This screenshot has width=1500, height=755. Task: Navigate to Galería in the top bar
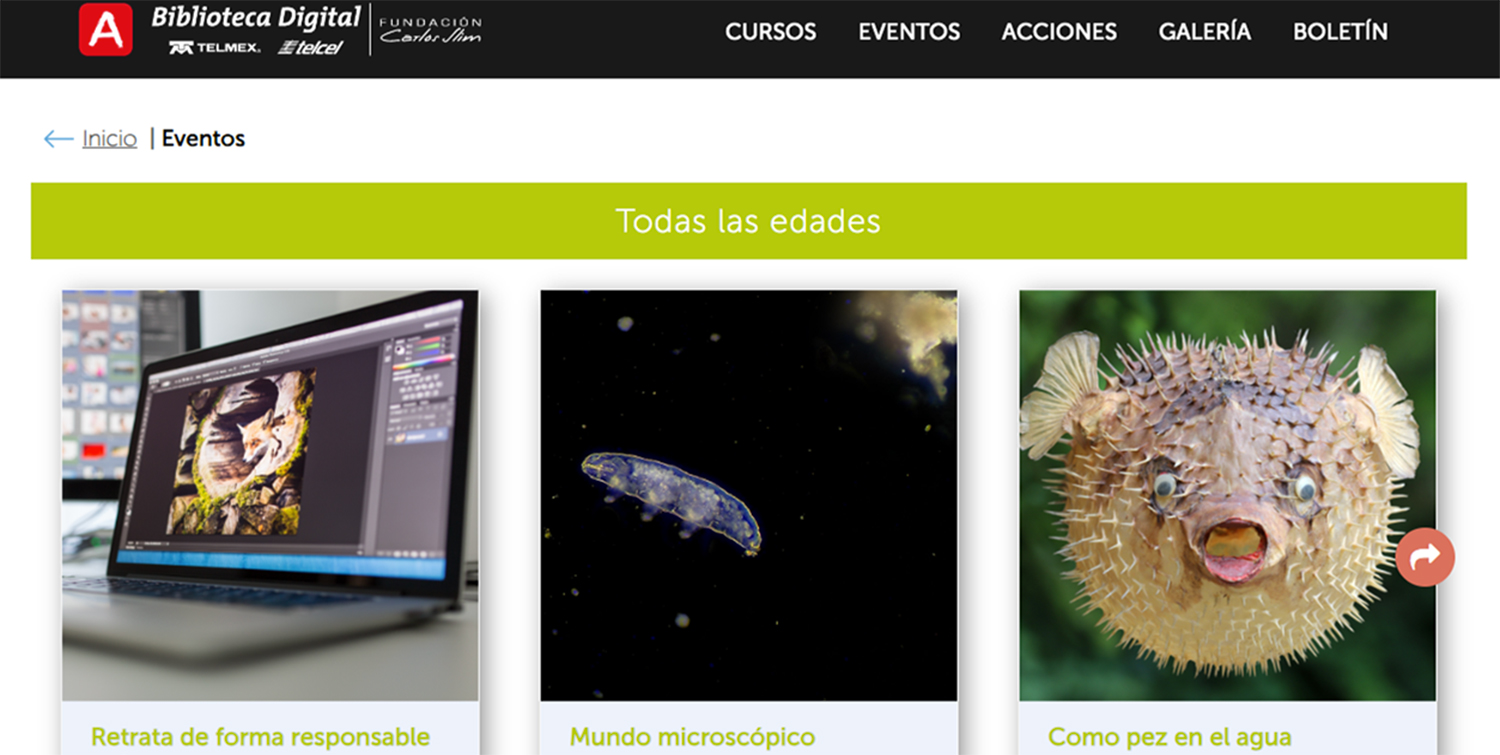[x=1204, y=32]
